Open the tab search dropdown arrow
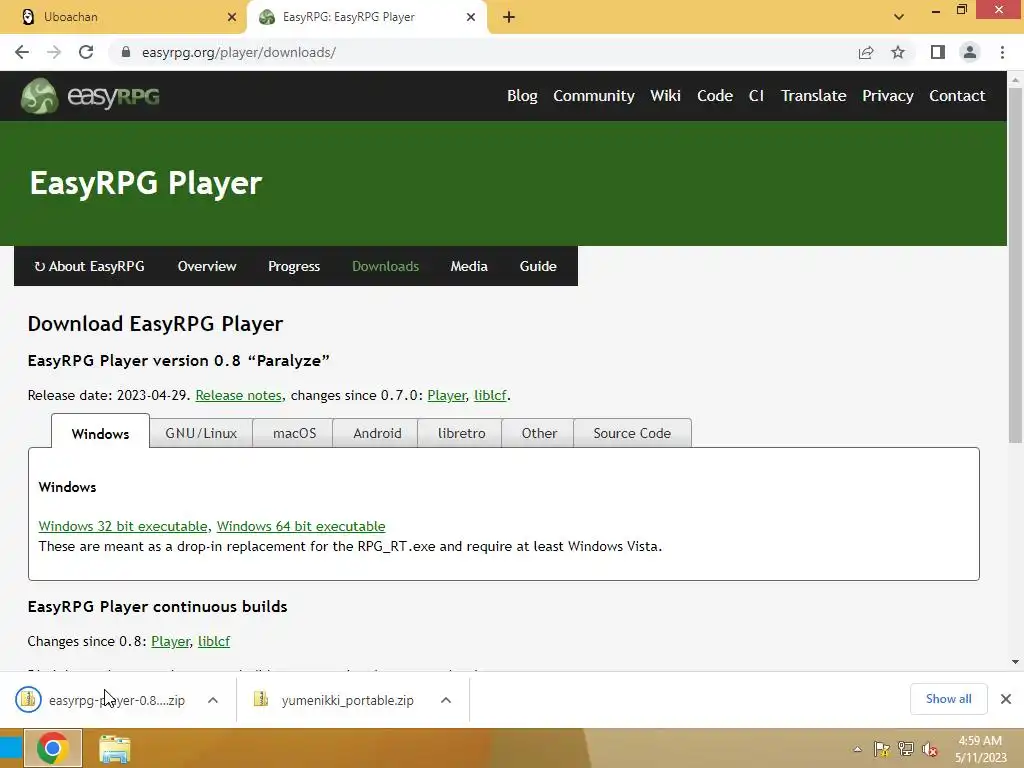Screen dimensions: 1024x768 [899, 17]
